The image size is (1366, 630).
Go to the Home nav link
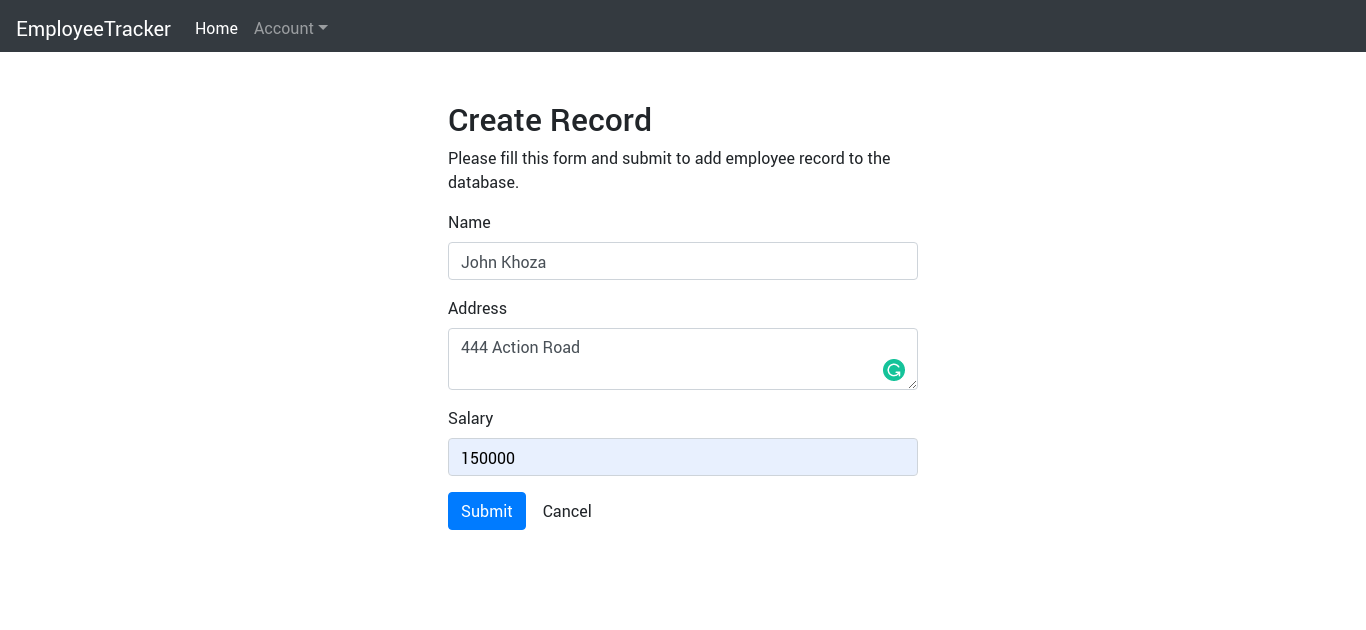(x=216, y=28)
